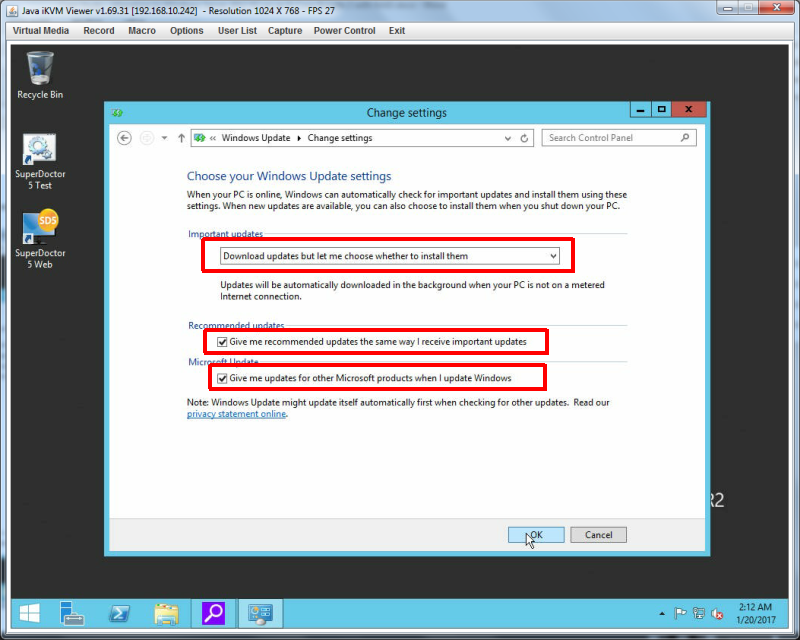Expand the address bar history dropdown

click(508, 138)
